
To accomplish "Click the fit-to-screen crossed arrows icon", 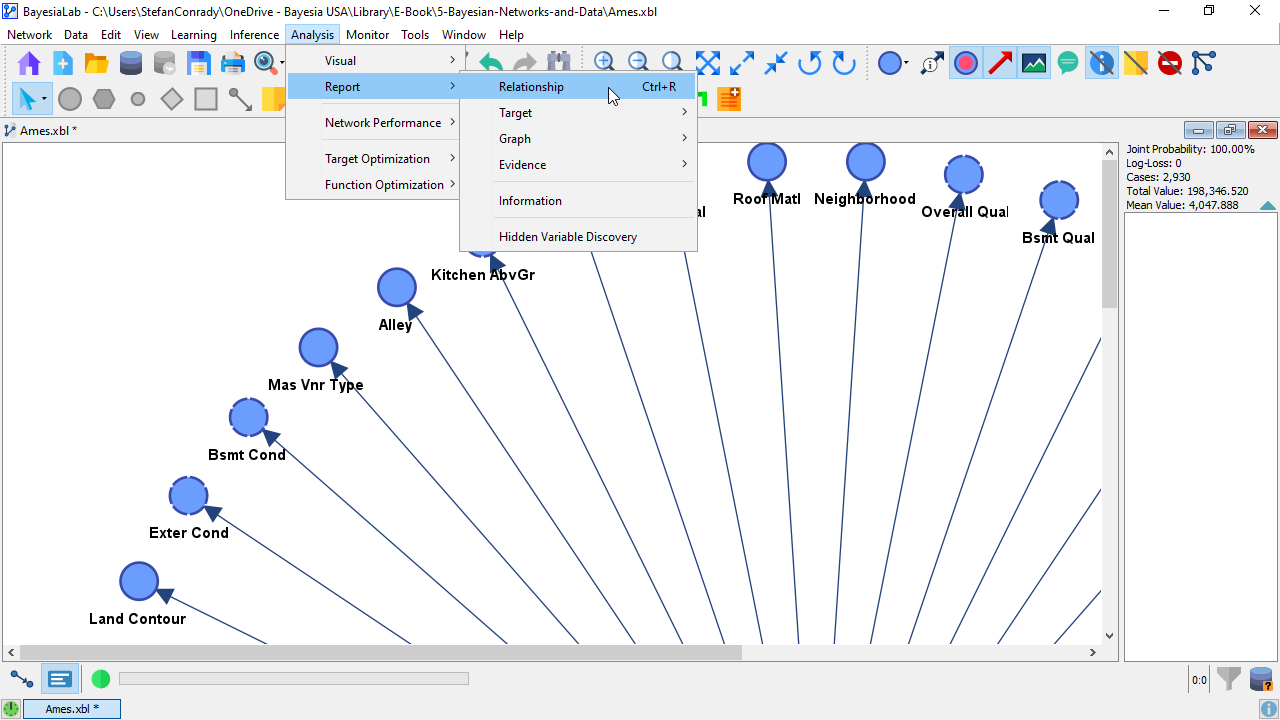I will click(x=708, y=64).
